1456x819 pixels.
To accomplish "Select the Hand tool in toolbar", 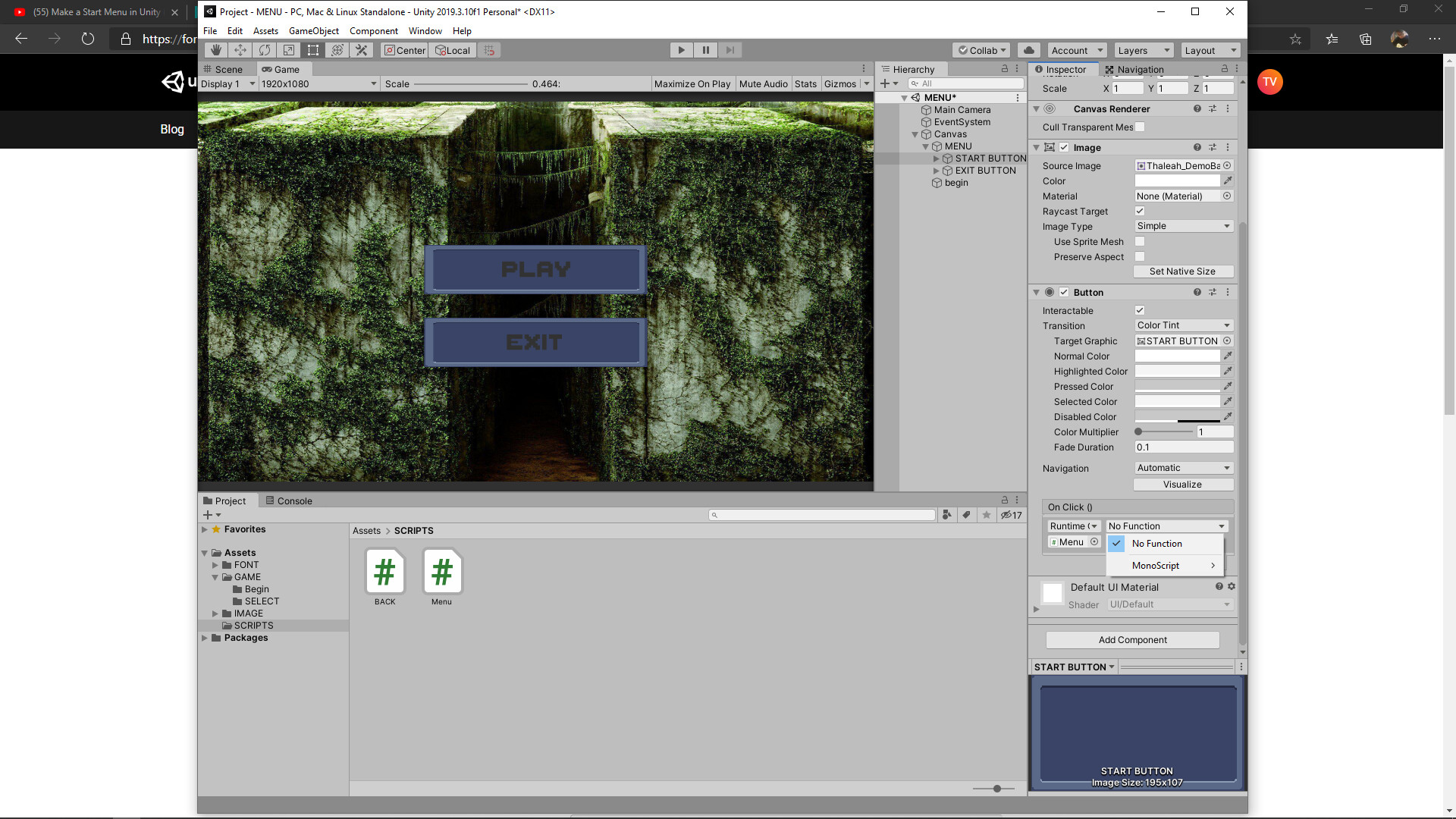I will (216, 50).
